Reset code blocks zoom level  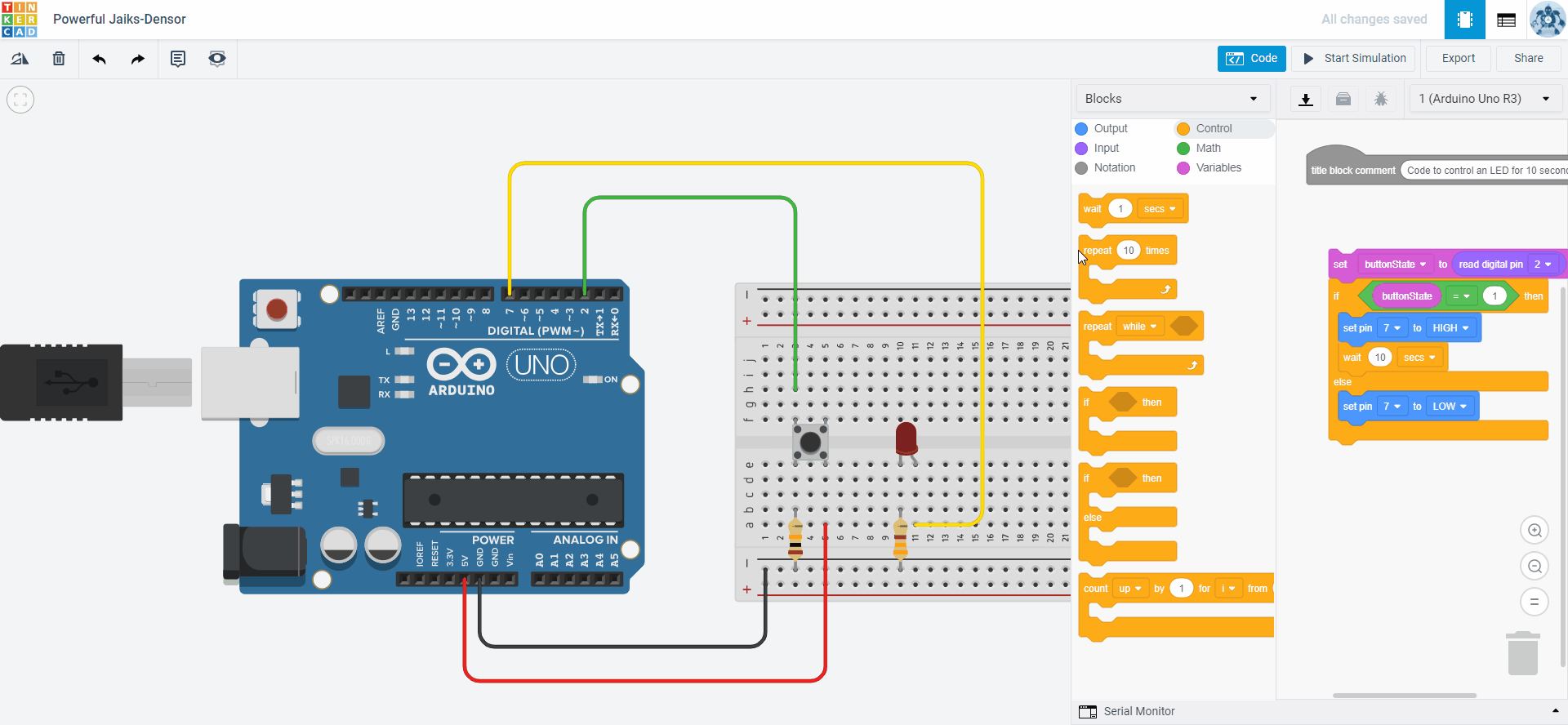click(x=1535, y=603)
